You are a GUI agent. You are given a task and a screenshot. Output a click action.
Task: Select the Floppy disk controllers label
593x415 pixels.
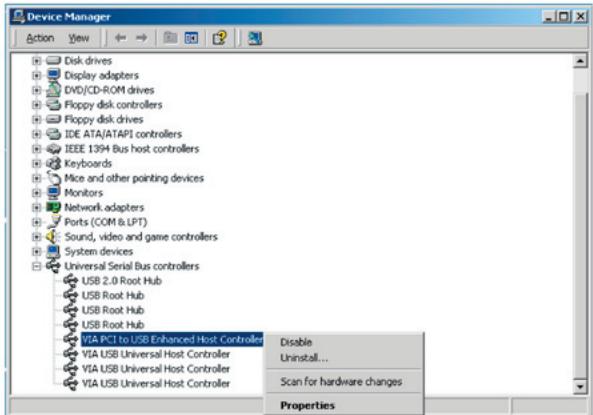coord(113,104)
